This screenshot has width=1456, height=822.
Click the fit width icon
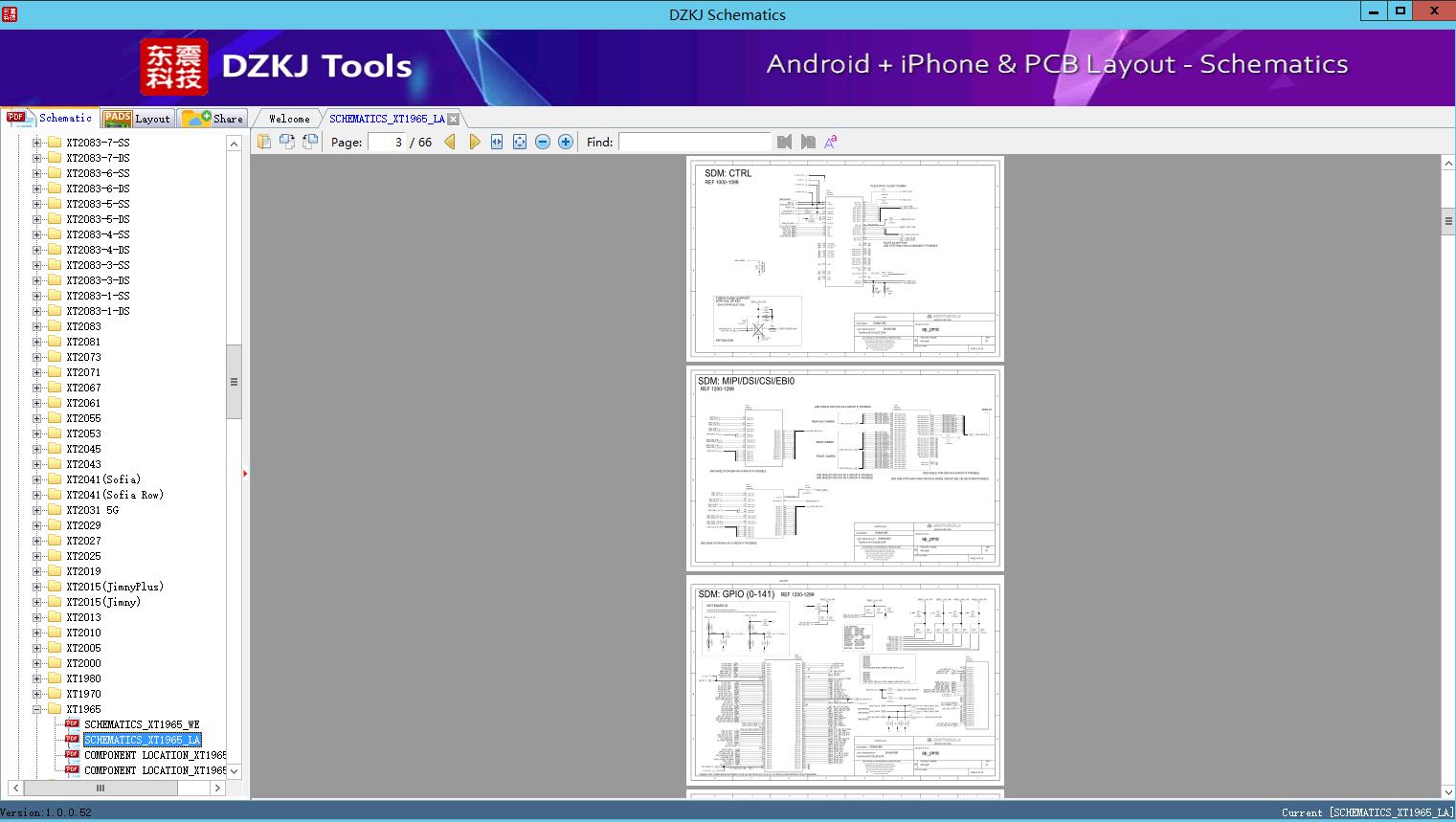click(497, 142)
